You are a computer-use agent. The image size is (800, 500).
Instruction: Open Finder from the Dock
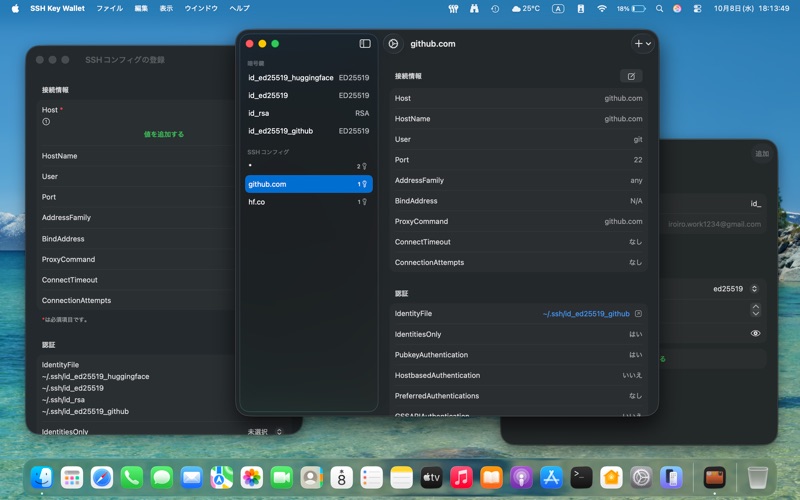tap(42, 478)
